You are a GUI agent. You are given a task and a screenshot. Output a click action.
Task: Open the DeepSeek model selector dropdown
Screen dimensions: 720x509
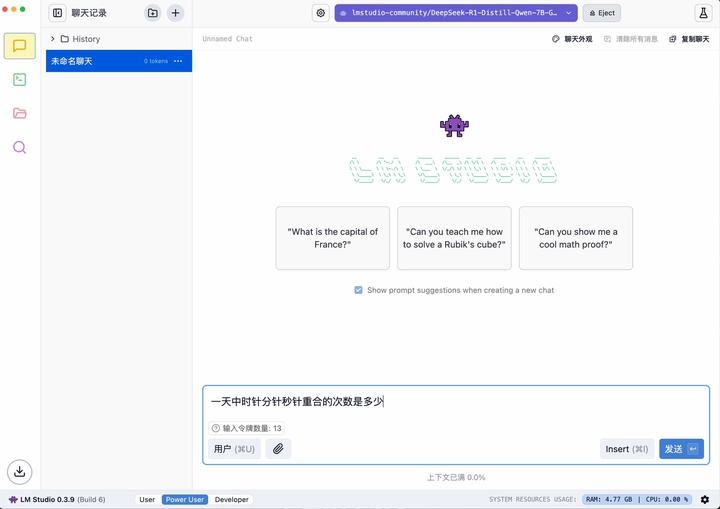point(456,13)
